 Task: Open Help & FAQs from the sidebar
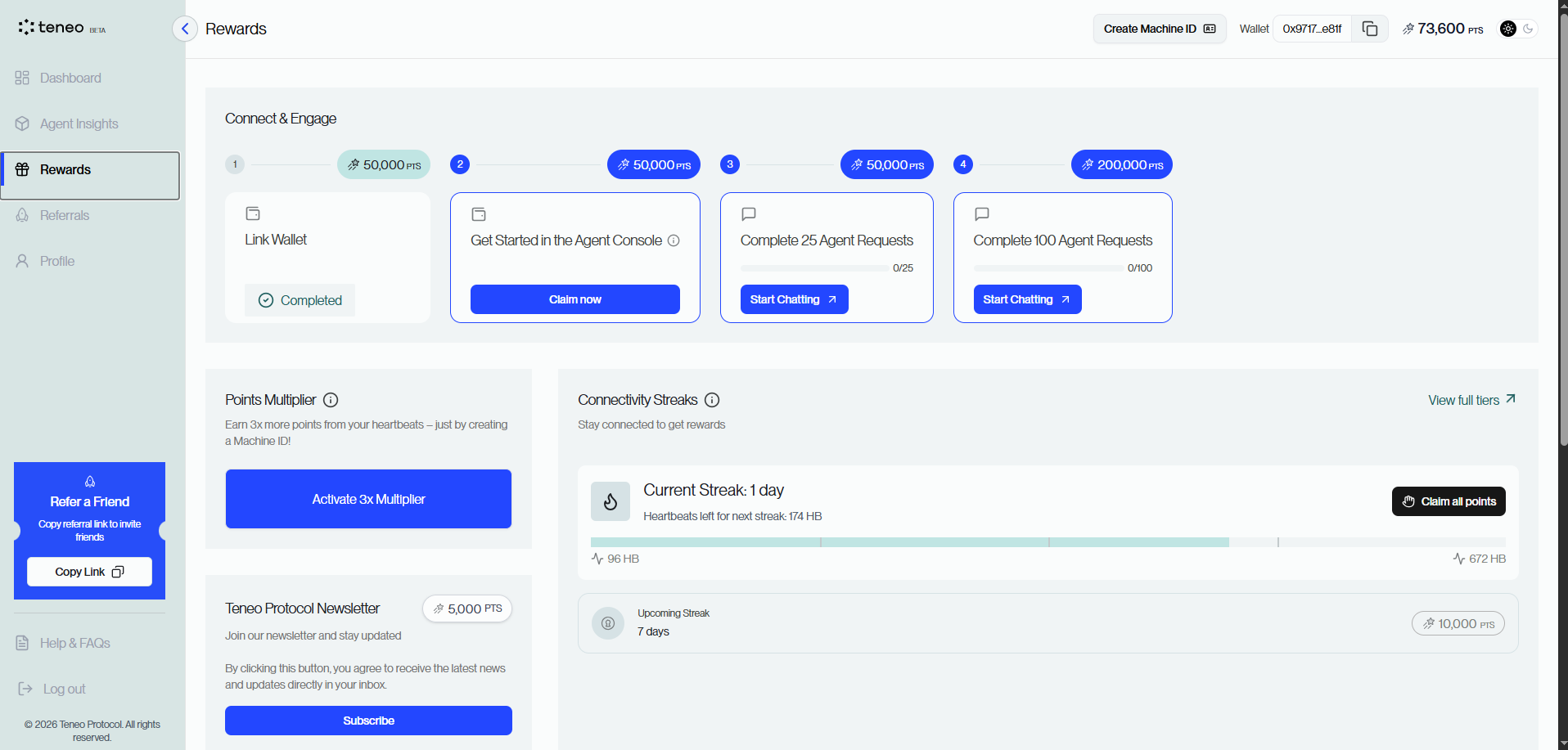coord(74,643)
